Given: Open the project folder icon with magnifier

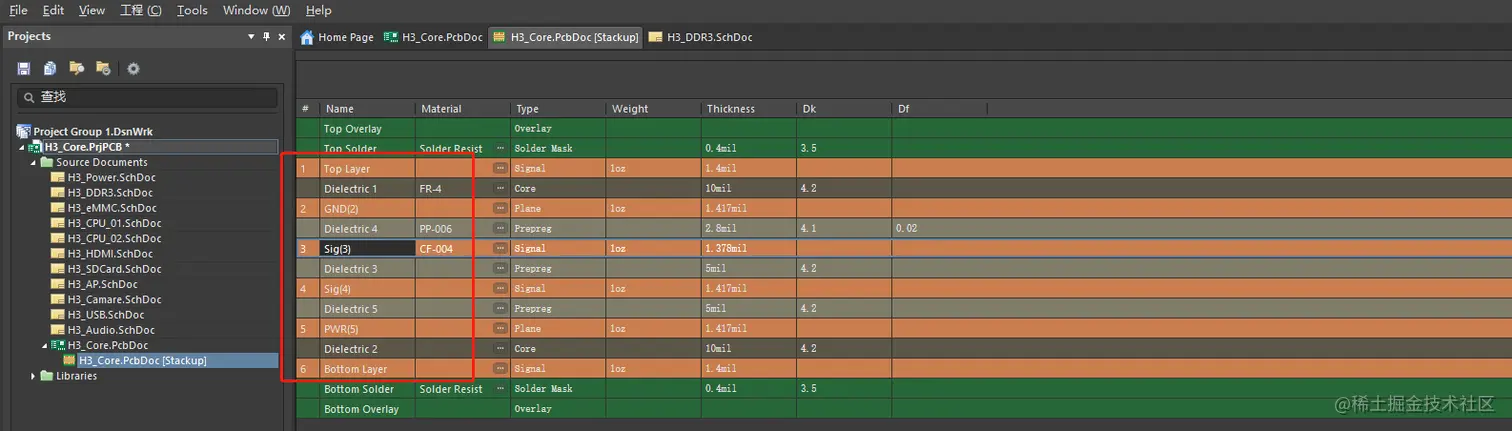Looking at the screenshot, I should pos(76,68).
